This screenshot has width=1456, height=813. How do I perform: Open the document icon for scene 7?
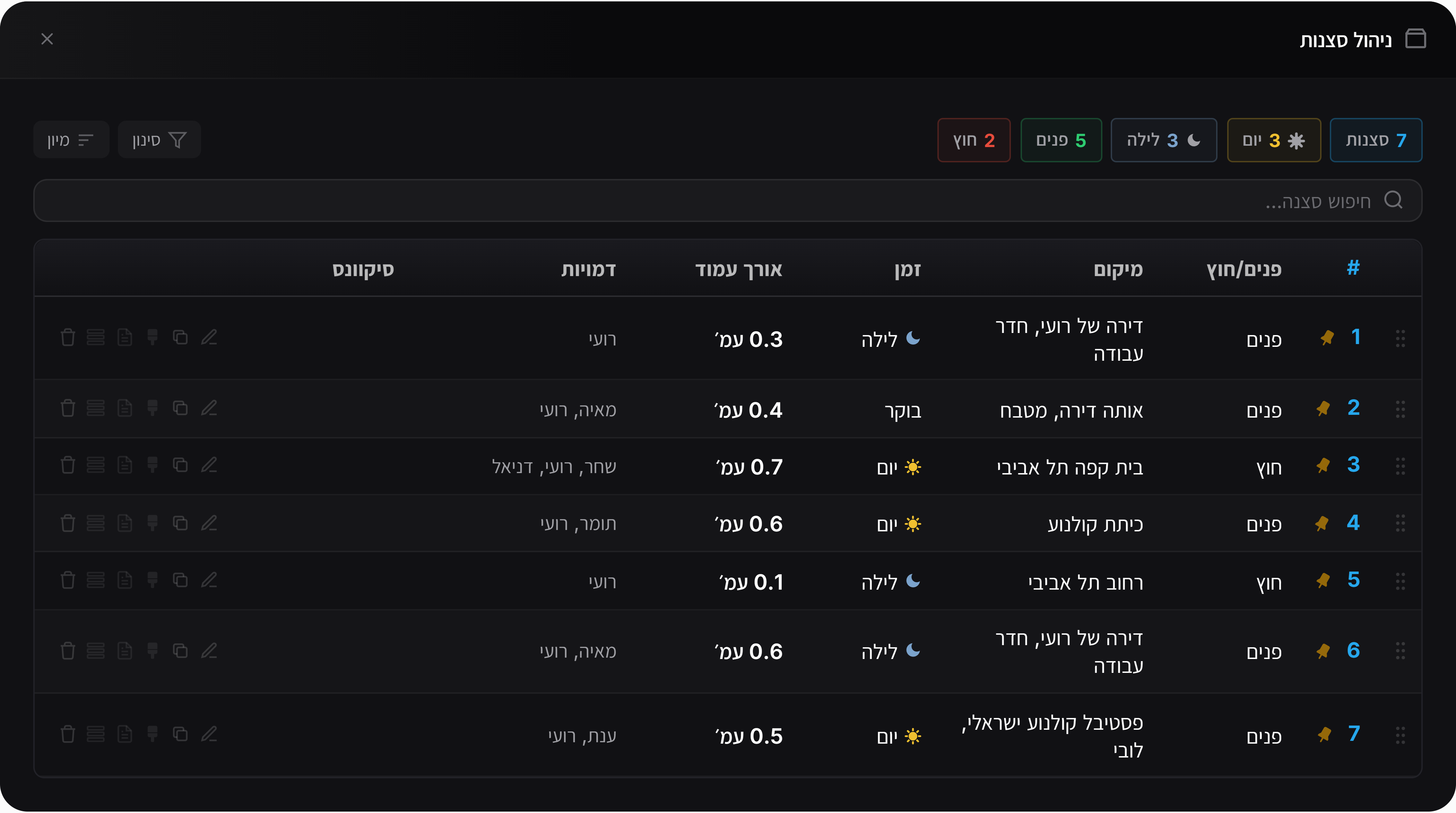124,734
